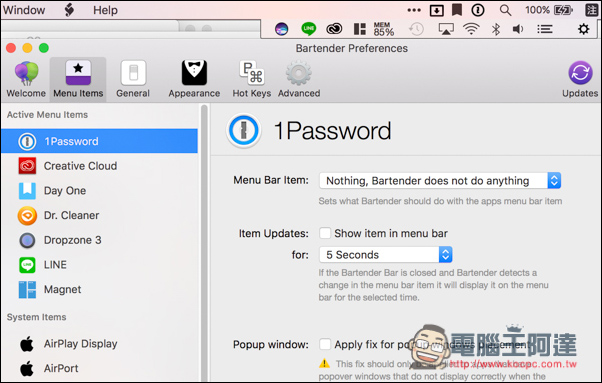Select 1Password in Active Menu Items

point(99,141)
